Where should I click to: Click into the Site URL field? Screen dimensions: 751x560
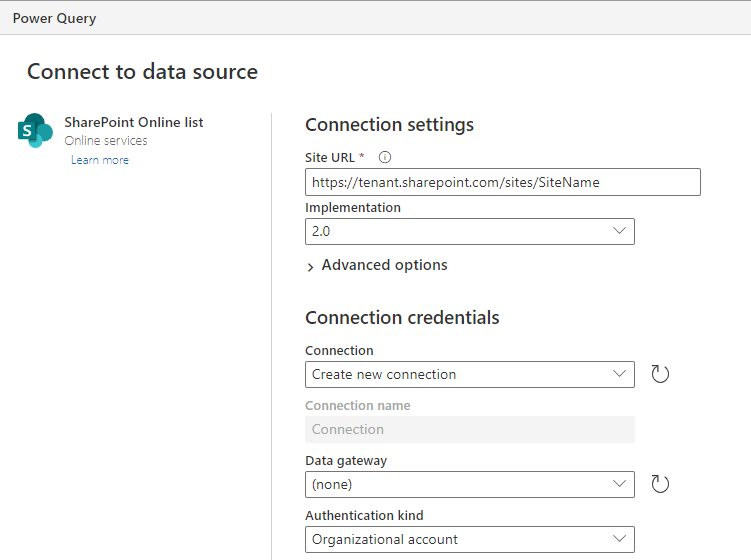(x=503, y=182)
